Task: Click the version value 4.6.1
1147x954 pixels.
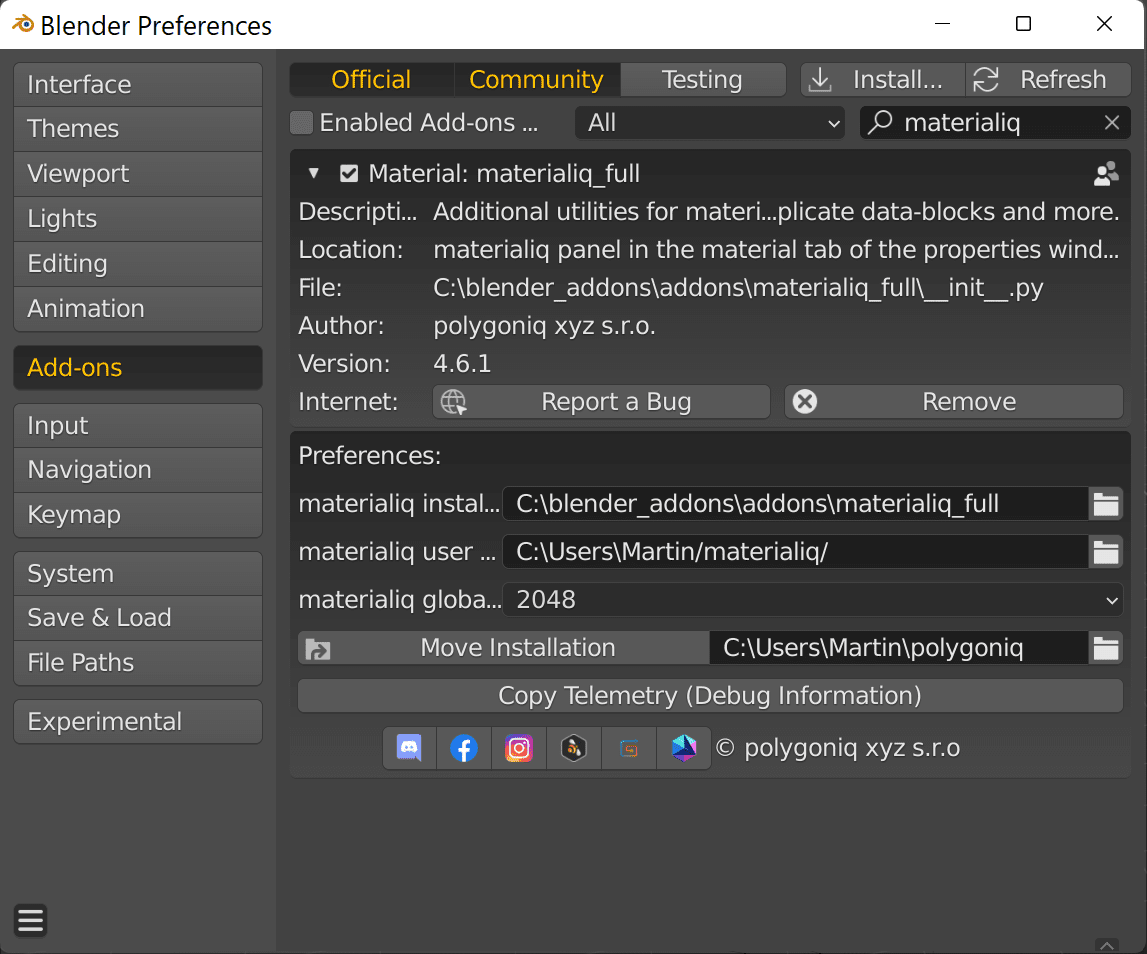Action: pos(462,364)
